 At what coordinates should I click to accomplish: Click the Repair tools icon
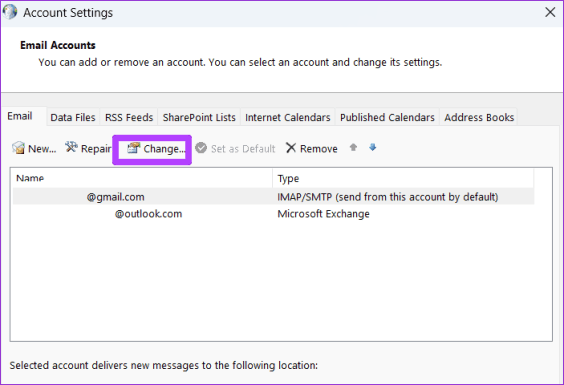click(71, 147)
